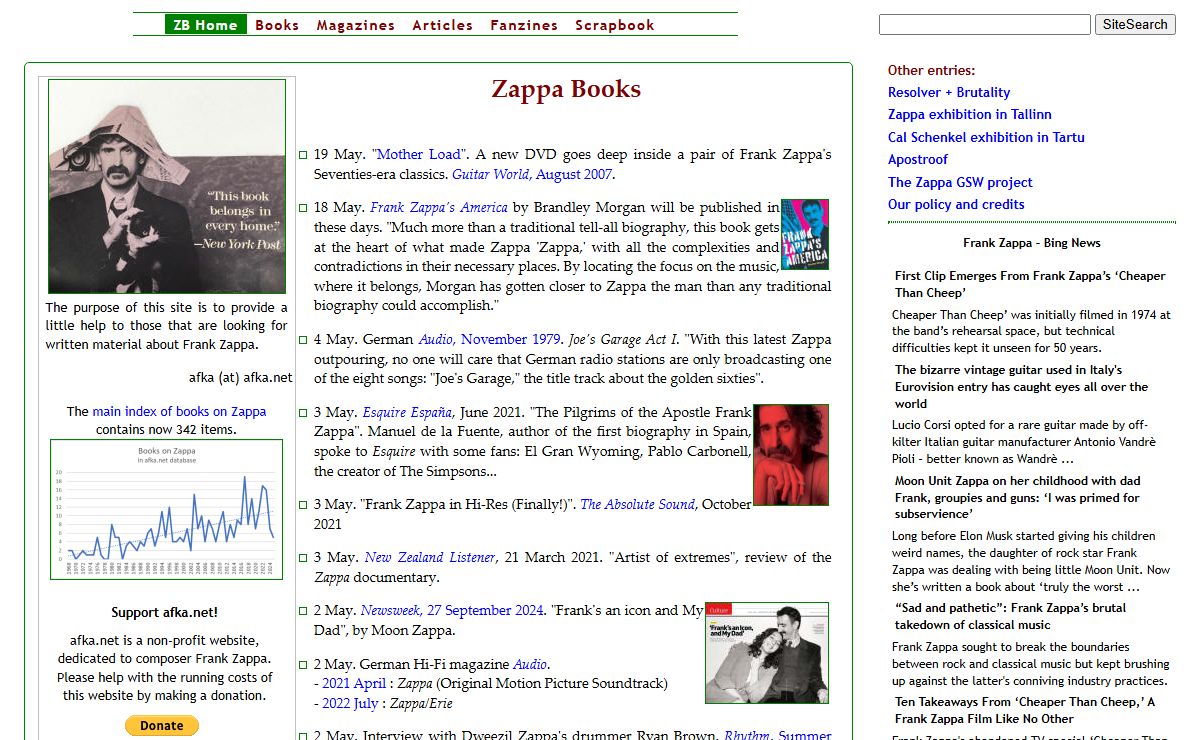Open main index of books on Zappa
This screenshot has height=740, width=1200.
coord(179,411)
